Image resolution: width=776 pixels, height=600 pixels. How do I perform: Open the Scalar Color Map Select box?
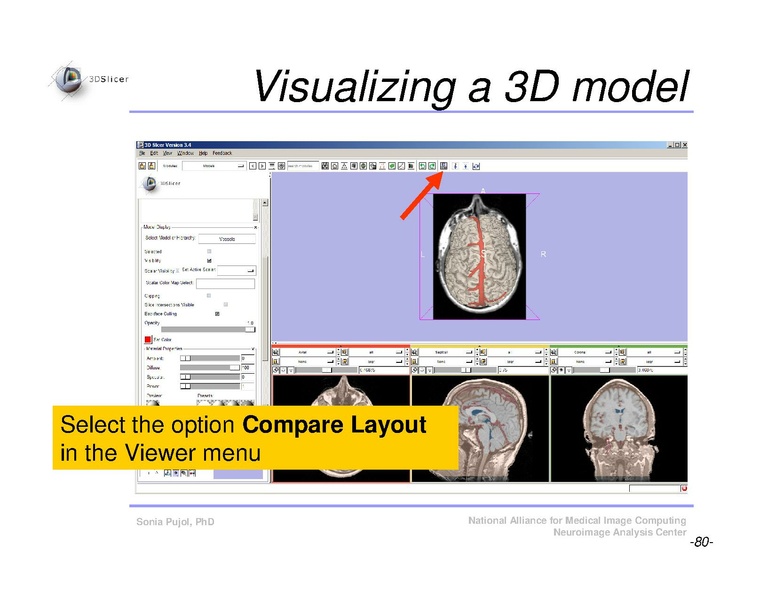coord(225,283)
